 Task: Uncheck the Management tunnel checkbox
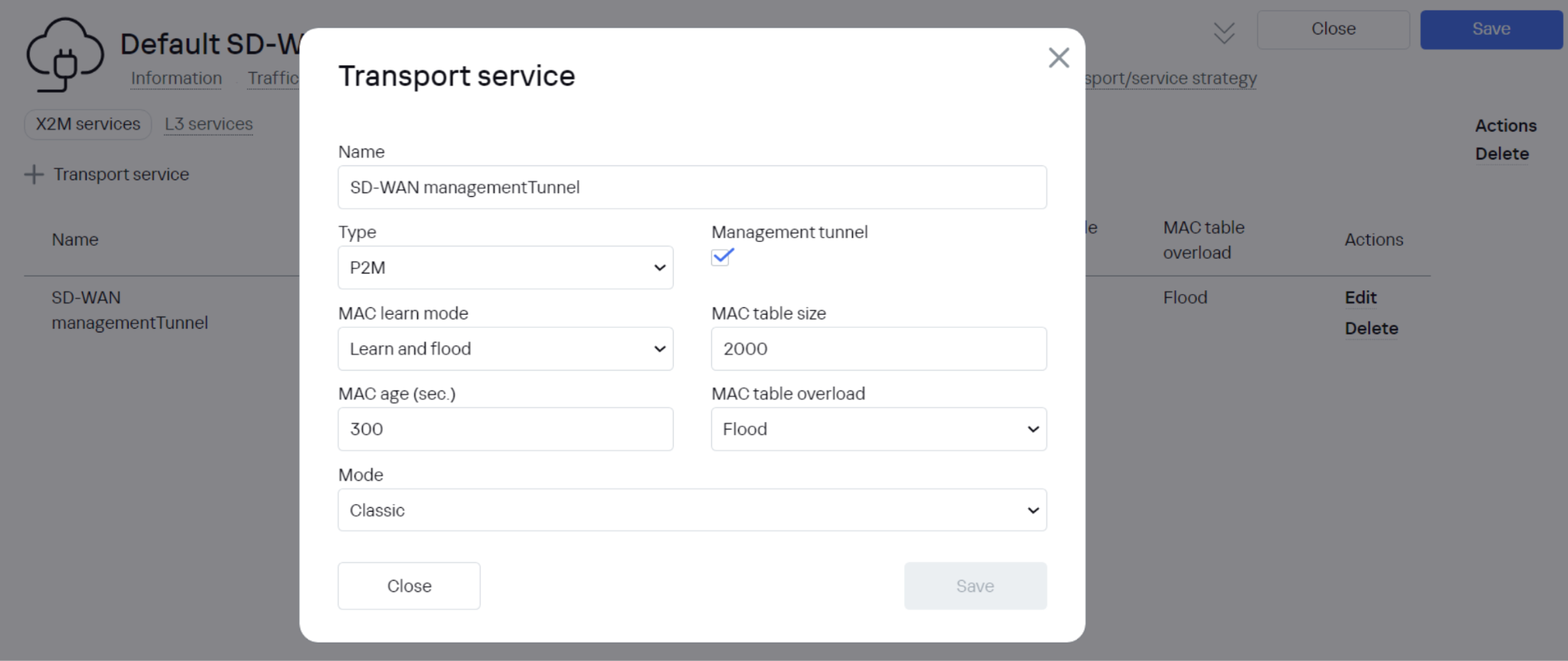pos(721,257)
